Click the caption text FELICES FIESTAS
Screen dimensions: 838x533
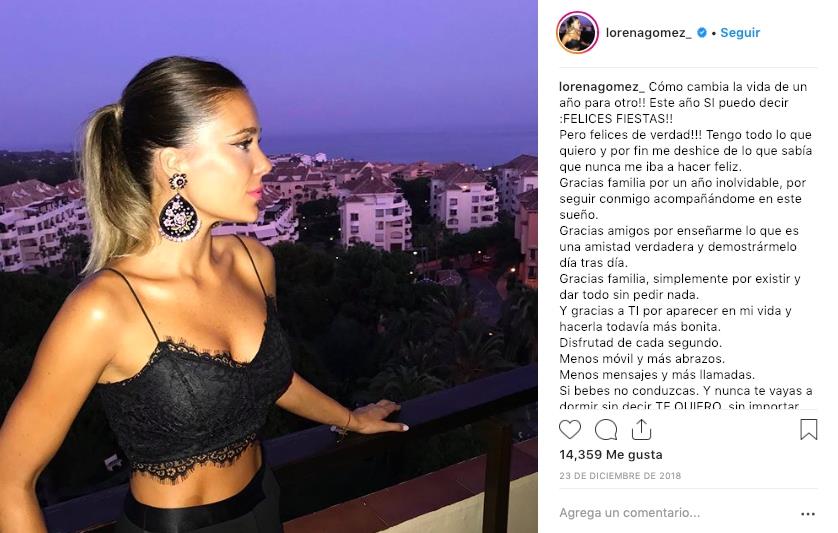(618, 119)
